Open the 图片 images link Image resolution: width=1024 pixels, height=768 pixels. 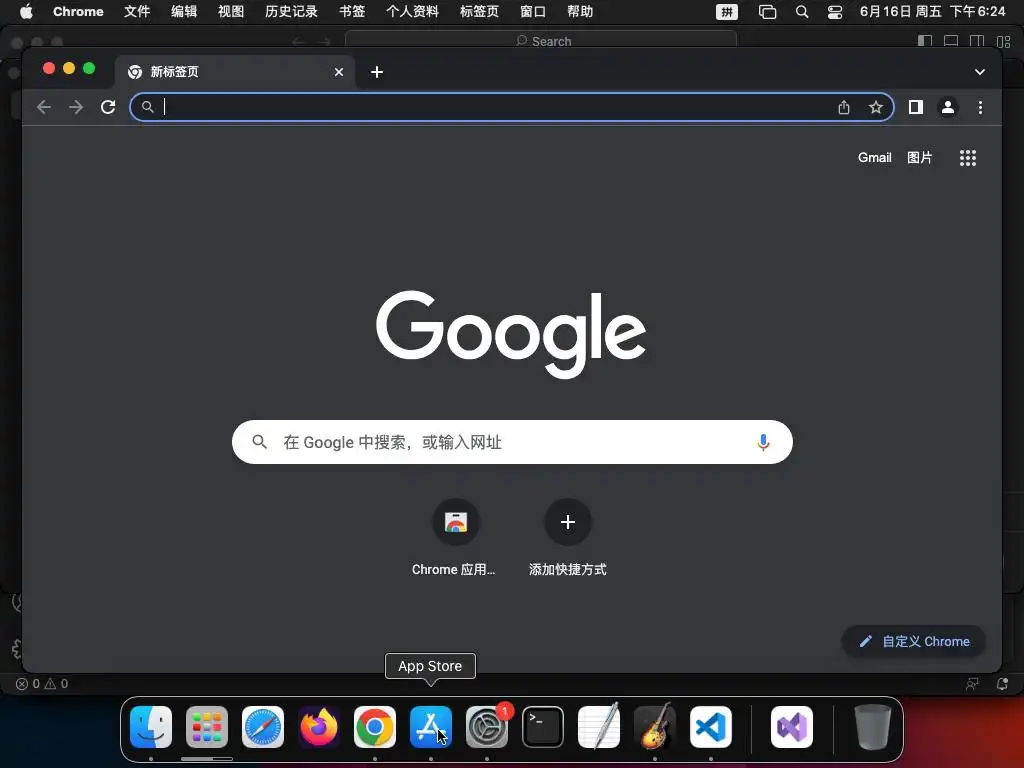tap(920, 157)
